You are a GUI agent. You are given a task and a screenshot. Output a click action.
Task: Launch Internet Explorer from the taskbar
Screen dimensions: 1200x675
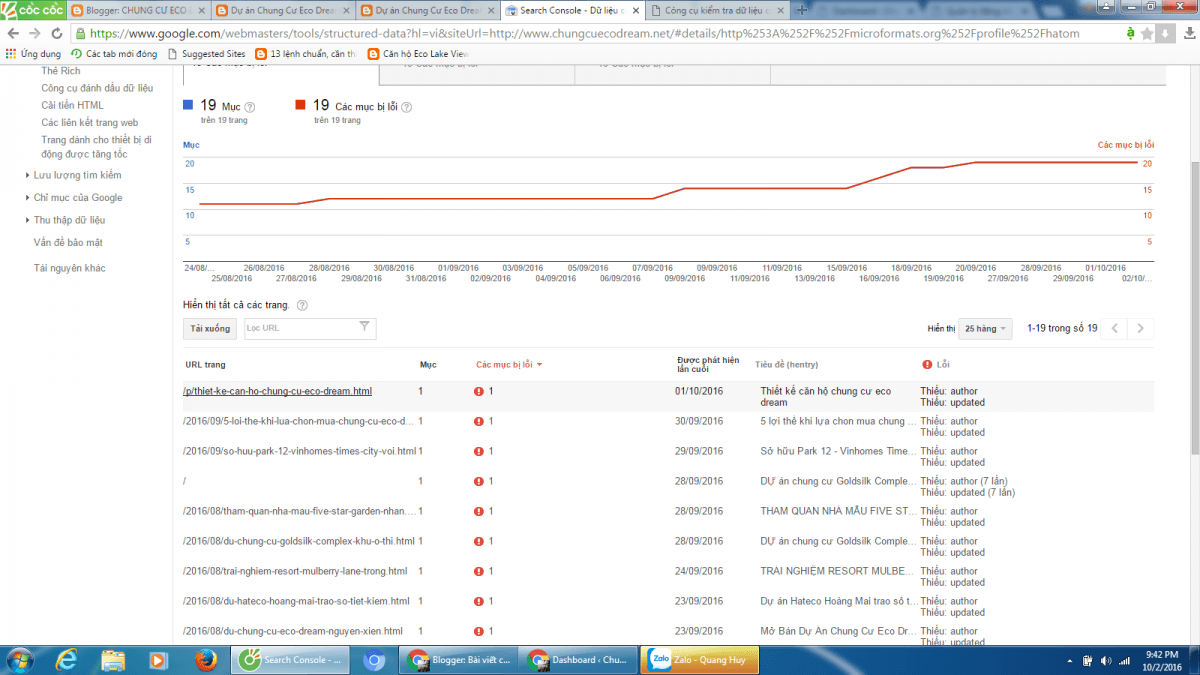pyautogui.click(x=68, y=660)
